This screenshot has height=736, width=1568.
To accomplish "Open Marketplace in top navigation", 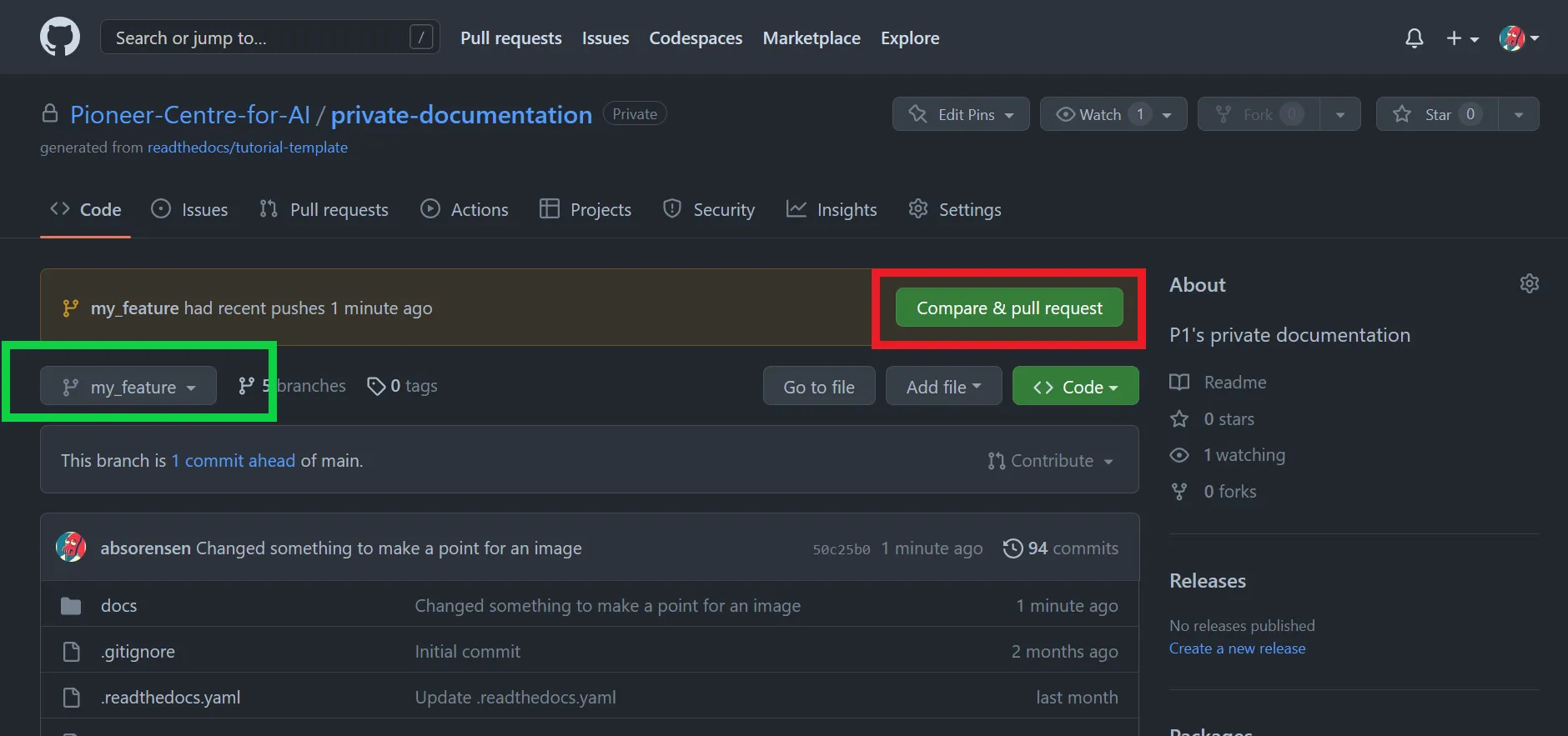I will pyautogui.click(x=812, y=38).
